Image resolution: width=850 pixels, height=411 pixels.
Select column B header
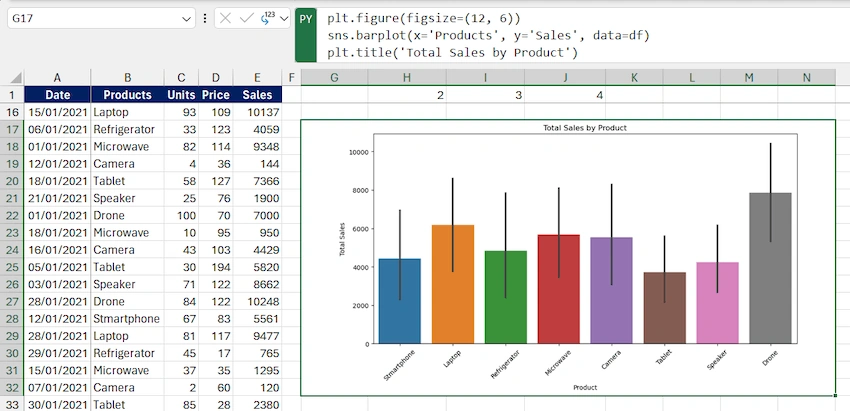[127, 78]
